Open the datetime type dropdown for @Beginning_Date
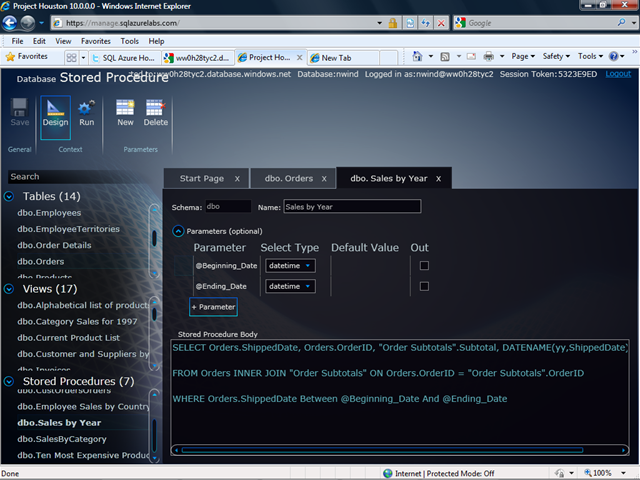Screen dimensions: 640x480 290,266
